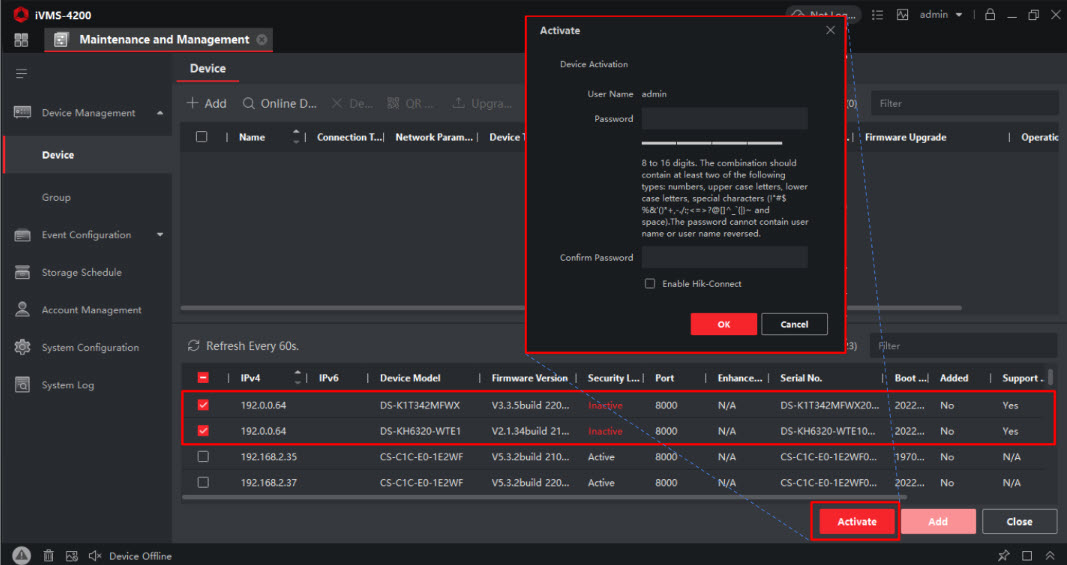This screenshot has height=565, width=1067.
Task: Collapse the sidebar with the hamburger icon
Action: point(21,74)
